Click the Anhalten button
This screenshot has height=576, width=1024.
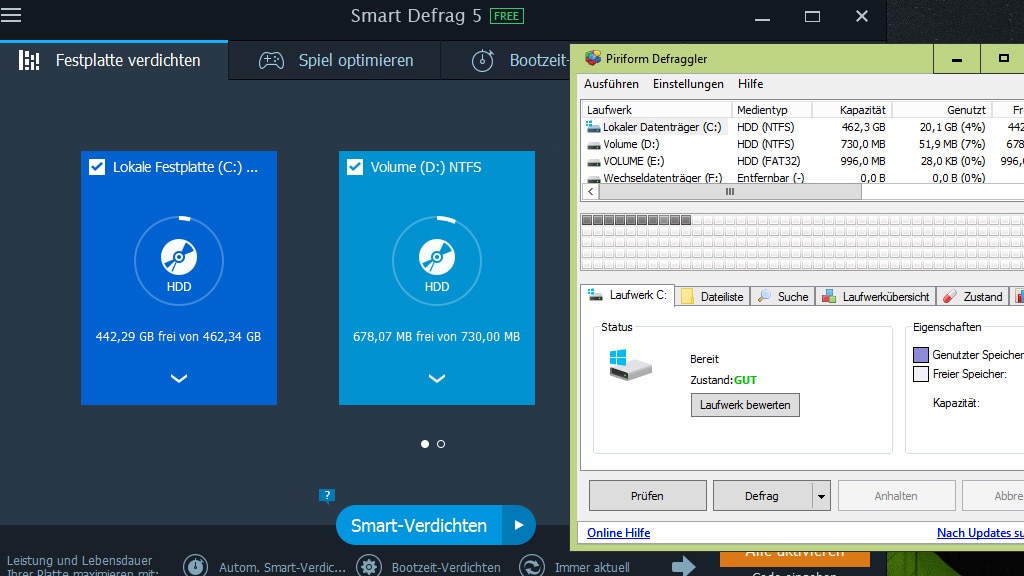click(896, 496)
